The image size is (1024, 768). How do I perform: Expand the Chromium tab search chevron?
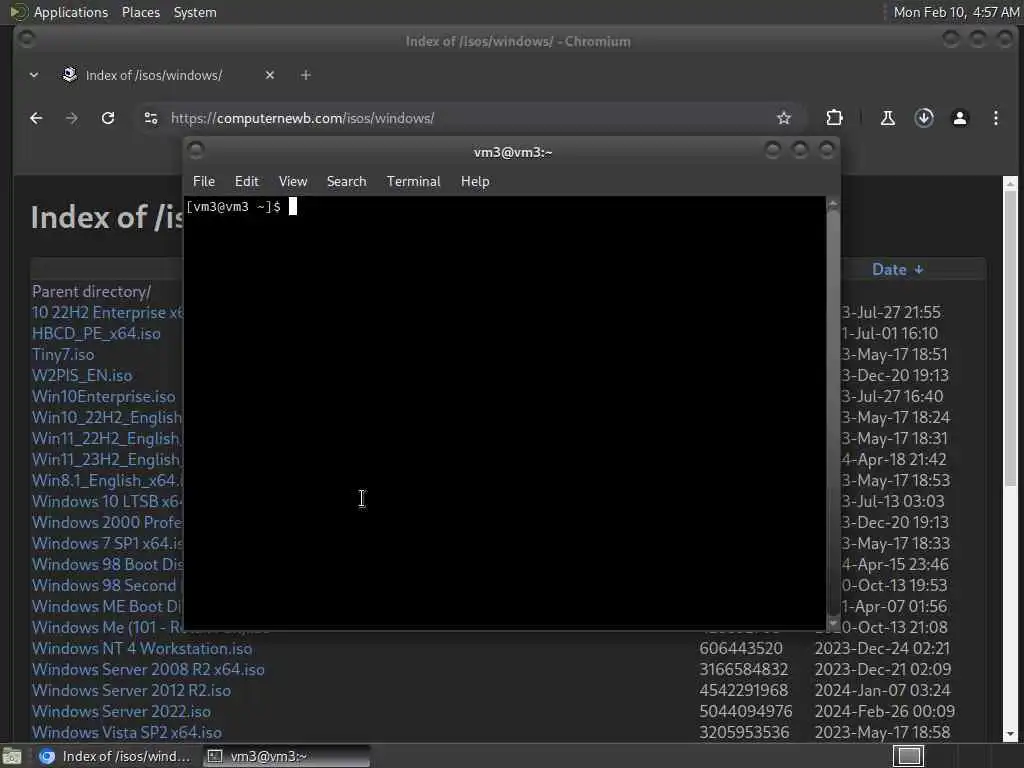[x=34, y=75]
